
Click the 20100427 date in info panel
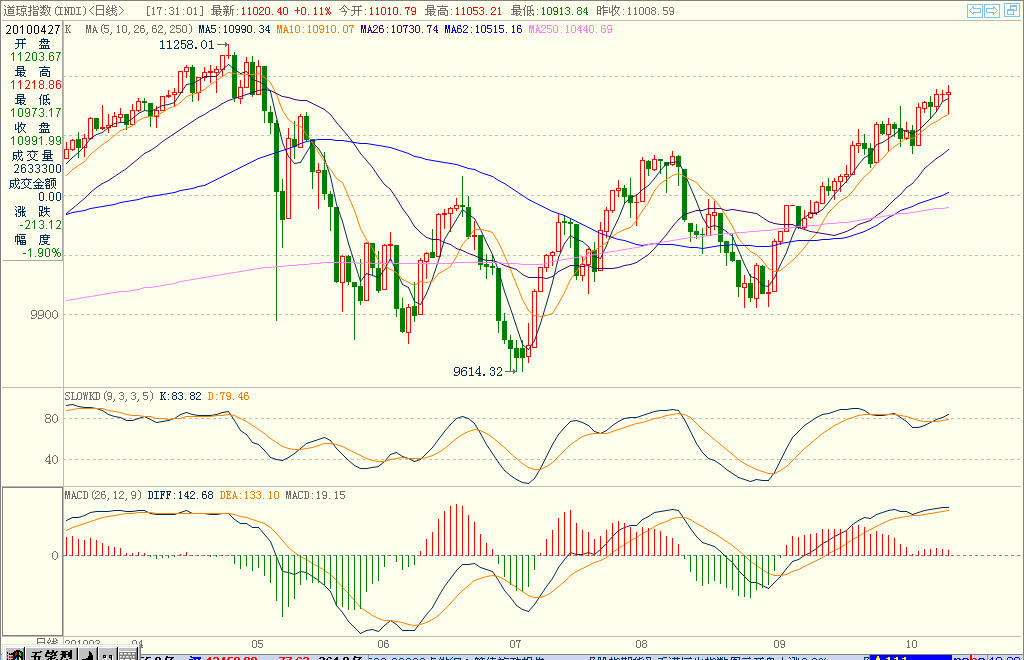[33, 30]
